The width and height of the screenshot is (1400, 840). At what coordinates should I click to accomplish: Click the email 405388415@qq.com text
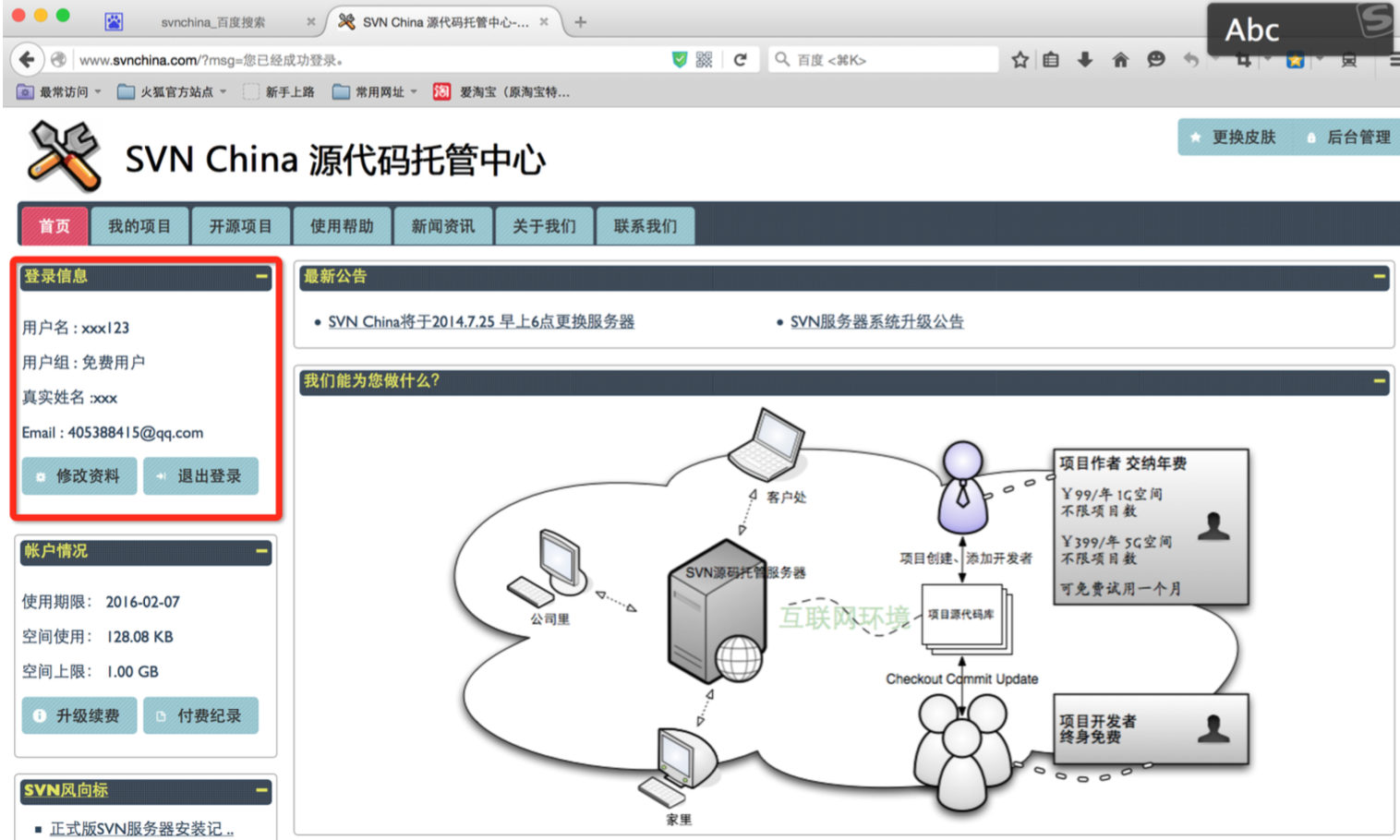[135, 433]
